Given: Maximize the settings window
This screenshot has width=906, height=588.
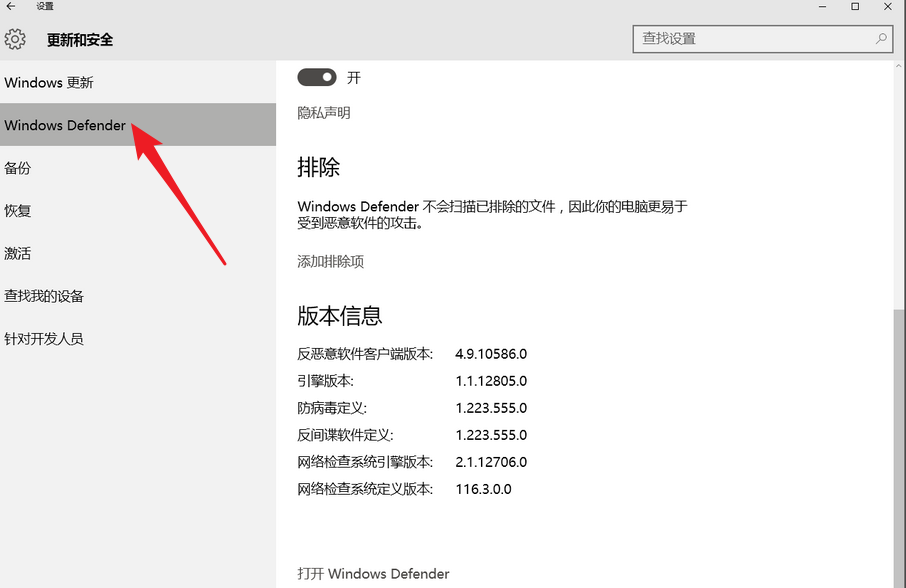Looking at the screenshot, I should (x=855, y=6).
